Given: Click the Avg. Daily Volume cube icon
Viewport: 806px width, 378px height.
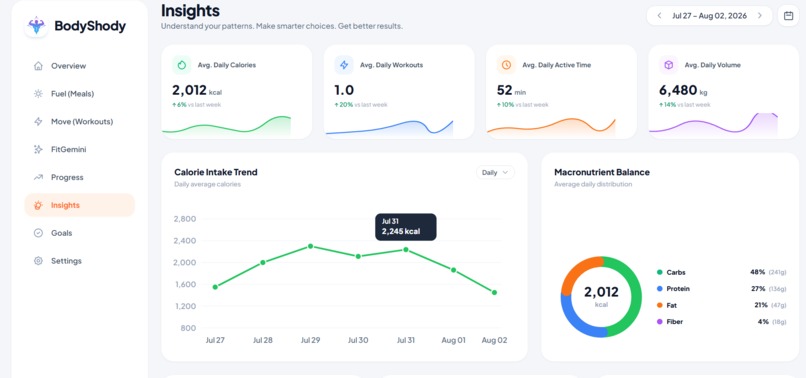Looking at the screenshot, I should pyautogui.click(x=668, y=65).
